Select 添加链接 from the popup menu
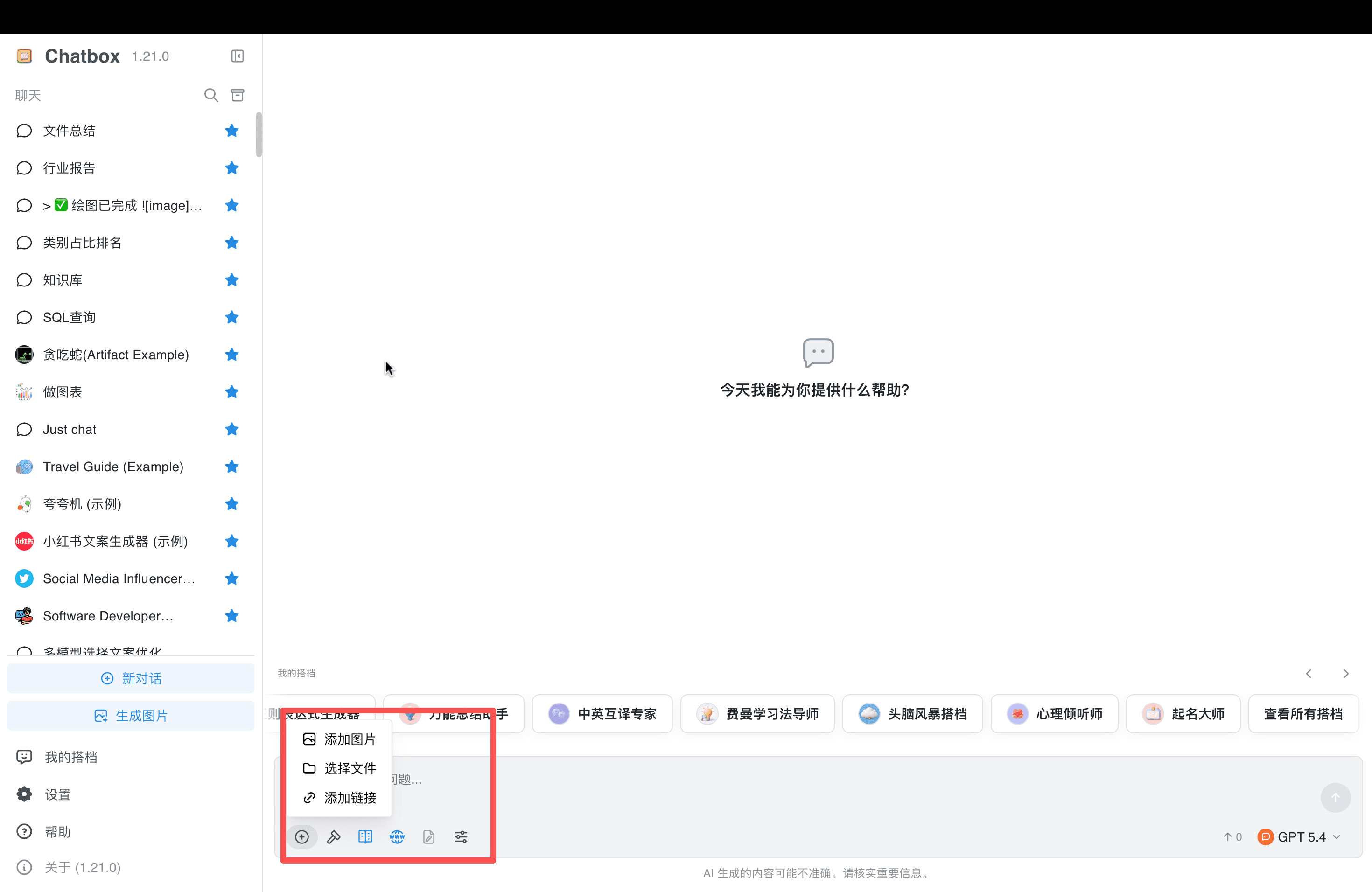Viewport: 1372px width, 892px height. pyautogui.click(x=340, y=797)
